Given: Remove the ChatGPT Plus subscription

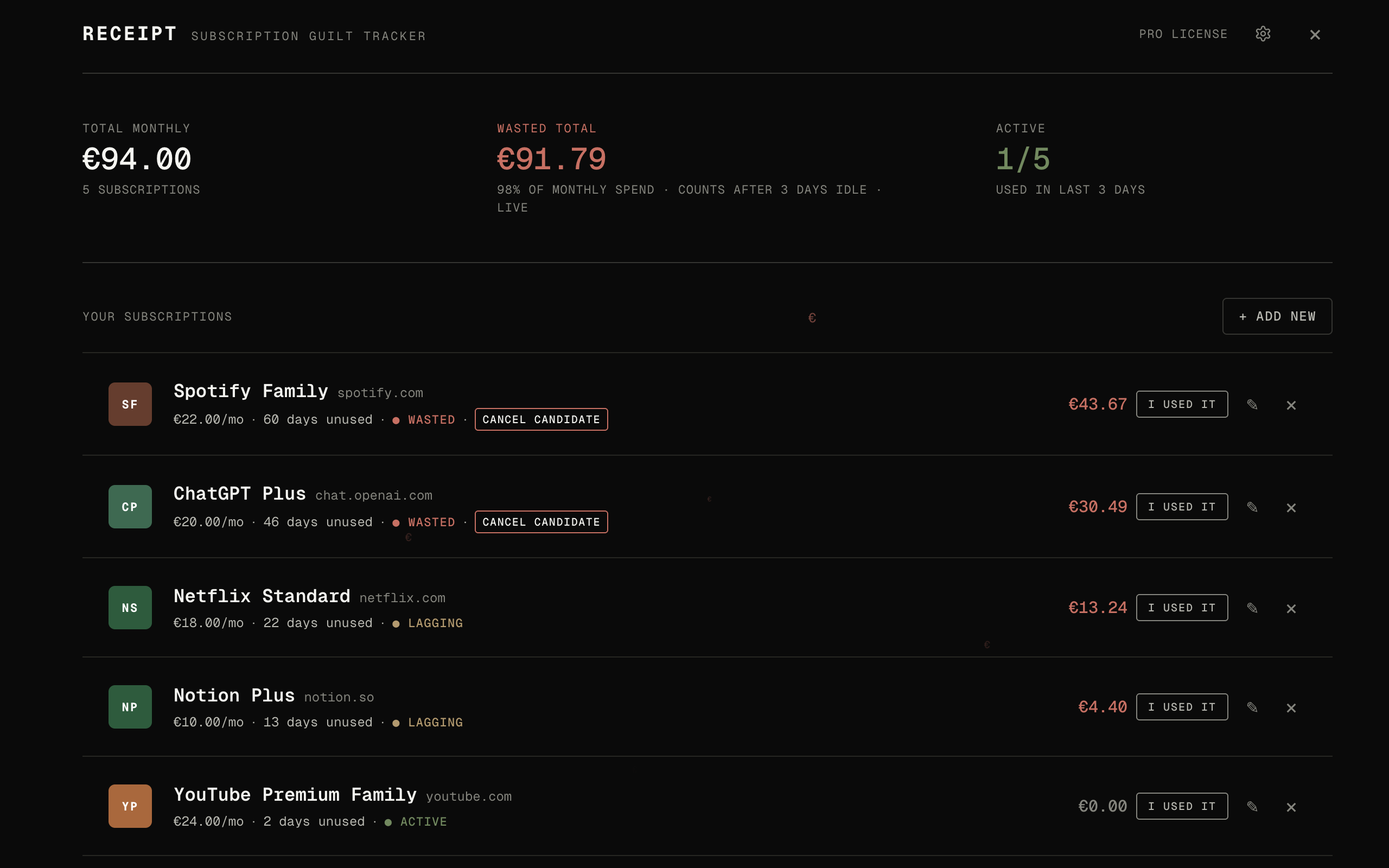Looking at the screenshot, I should tap(1291, 507).
